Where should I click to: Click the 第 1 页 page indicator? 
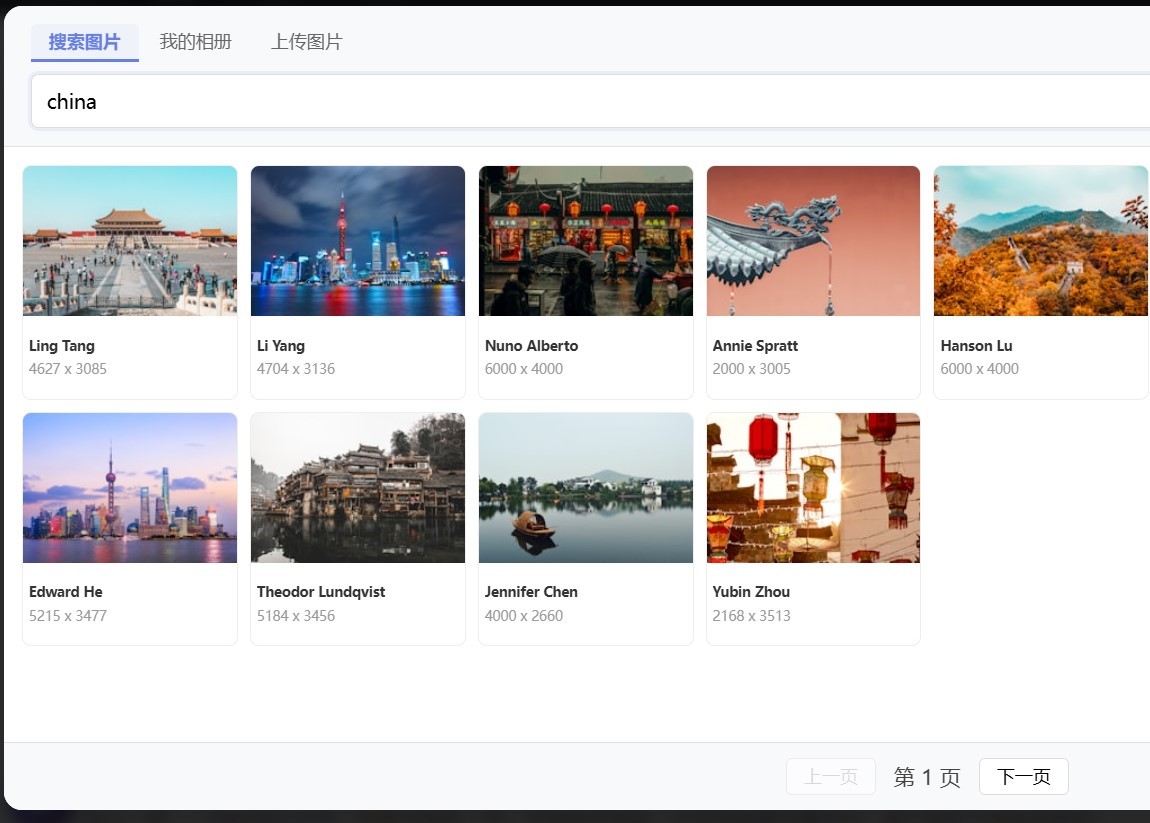coord(927,777)
